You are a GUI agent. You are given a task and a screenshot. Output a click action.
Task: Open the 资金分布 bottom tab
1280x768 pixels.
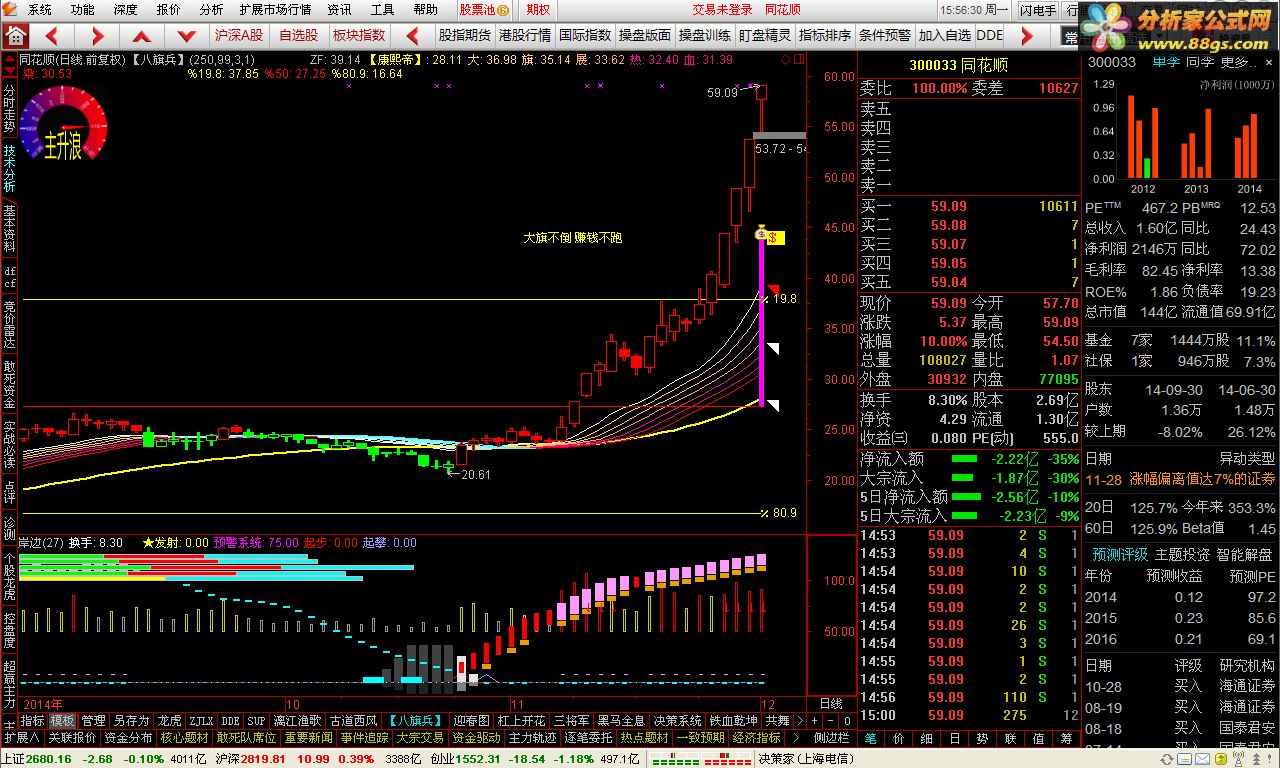coord(128,737)
